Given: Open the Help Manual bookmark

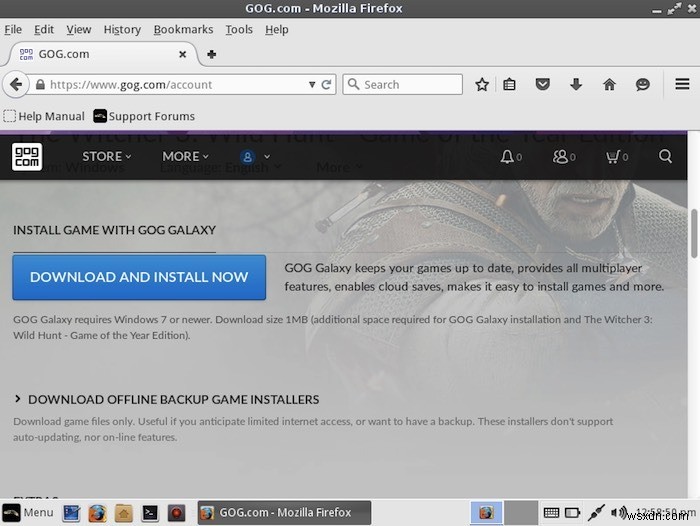Looking at the screenshot, I should tap(44, 117).
